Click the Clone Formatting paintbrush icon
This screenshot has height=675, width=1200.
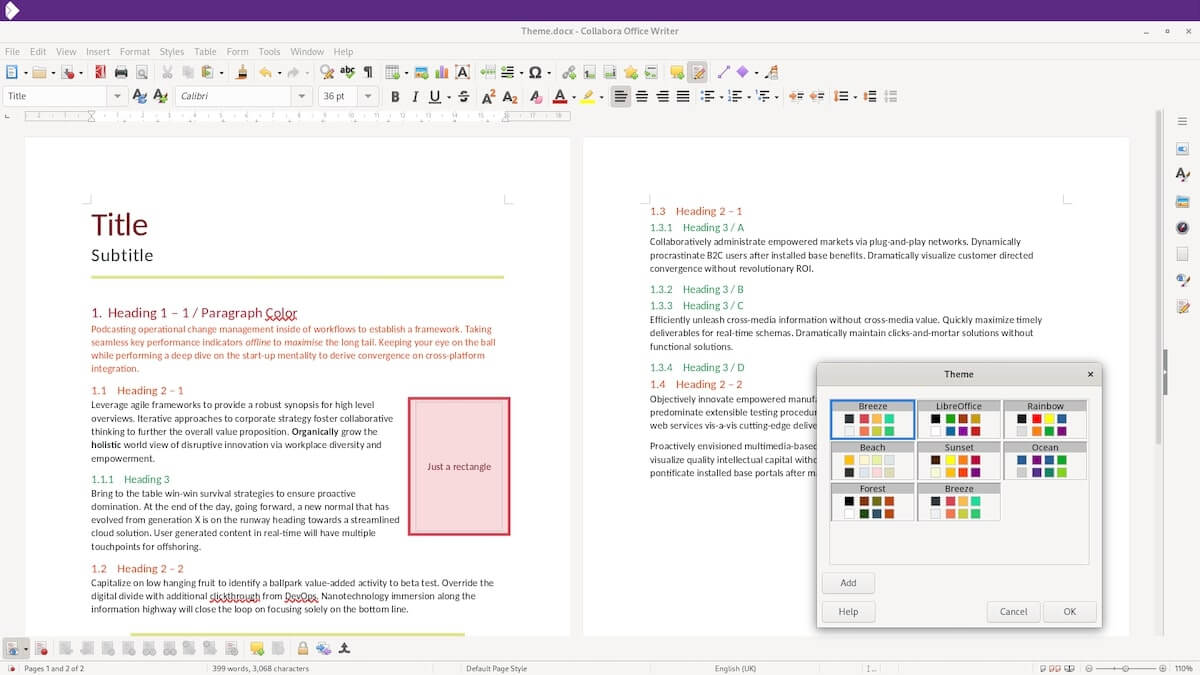point(241,72)
